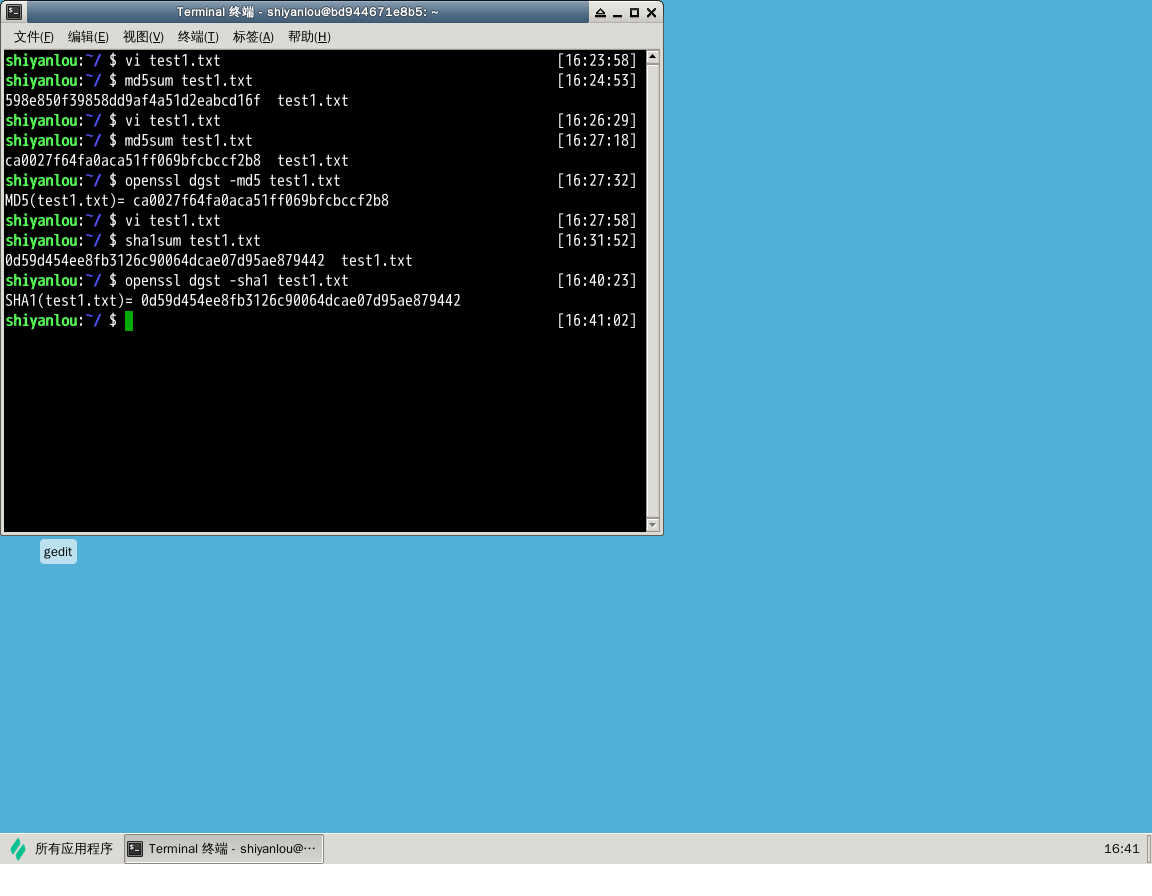Open the 所有应用程序 applications menu

click(x=62, y=849)
